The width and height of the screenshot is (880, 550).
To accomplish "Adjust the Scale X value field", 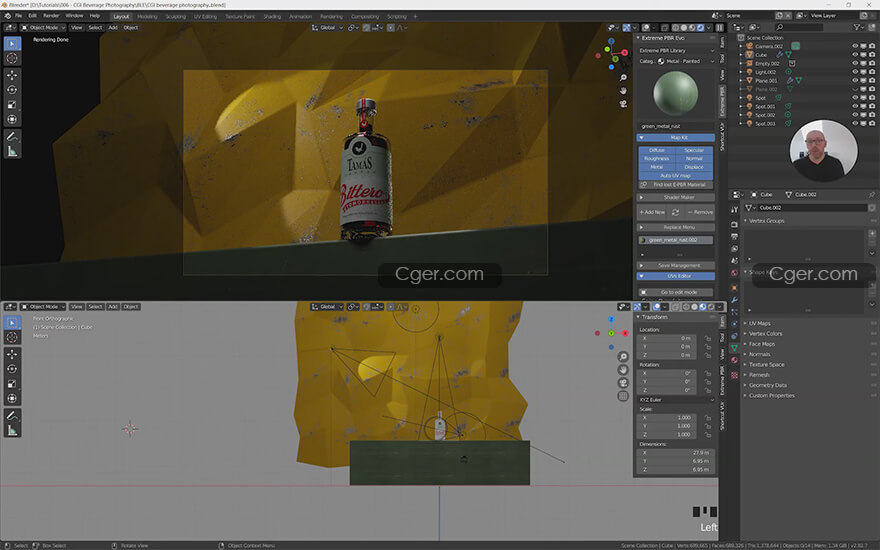I will (667, 418).
